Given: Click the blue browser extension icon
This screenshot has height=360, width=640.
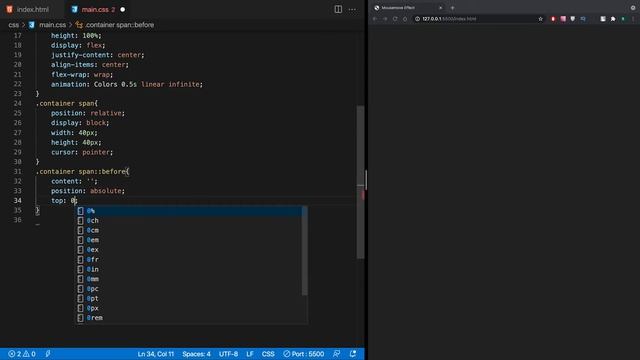Looking at the screenshot, I should [x=583, y=19].
